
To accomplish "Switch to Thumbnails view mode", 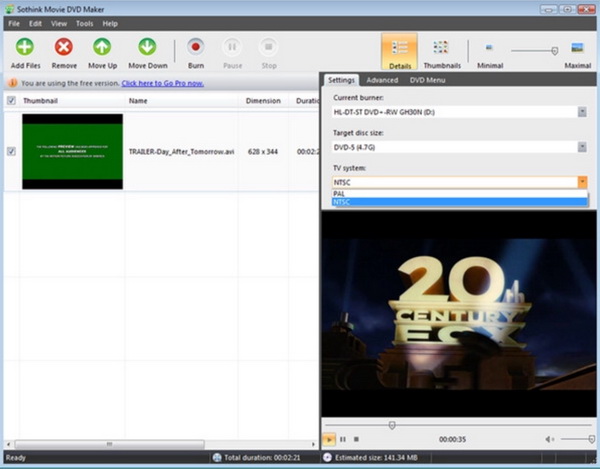I will click(441, 51).
